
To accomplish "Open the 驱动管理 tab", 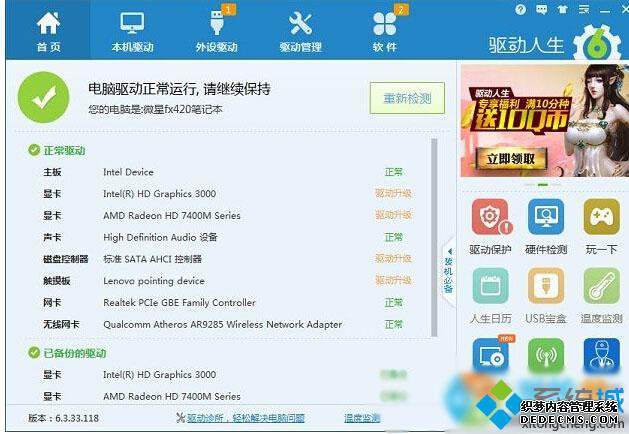I will [x=301, y=31].
